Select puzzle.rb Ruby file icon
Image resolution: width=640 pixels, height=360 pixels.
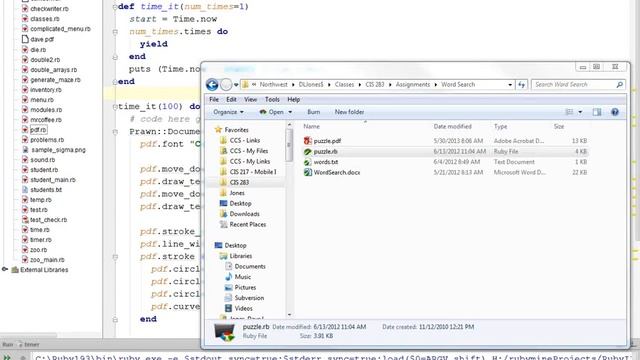308,151
